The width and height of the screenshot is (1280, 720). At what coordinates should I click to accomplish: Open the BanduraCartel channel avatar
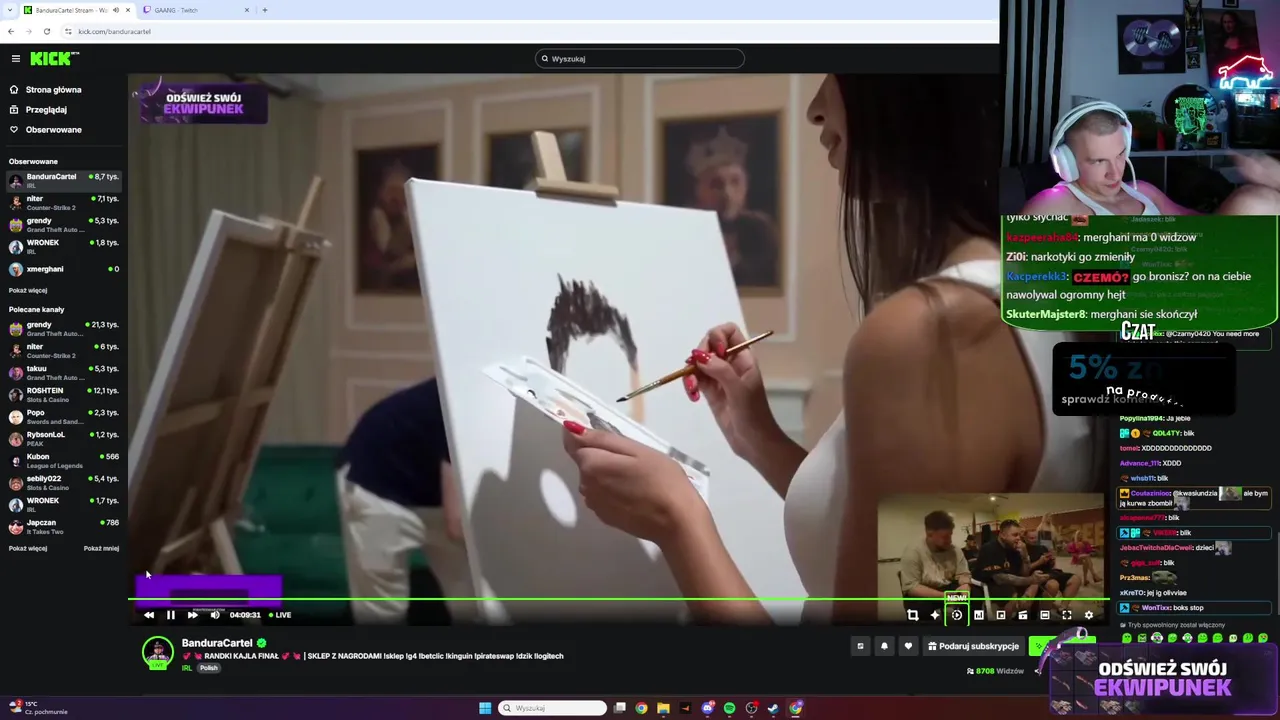[157, 653]
